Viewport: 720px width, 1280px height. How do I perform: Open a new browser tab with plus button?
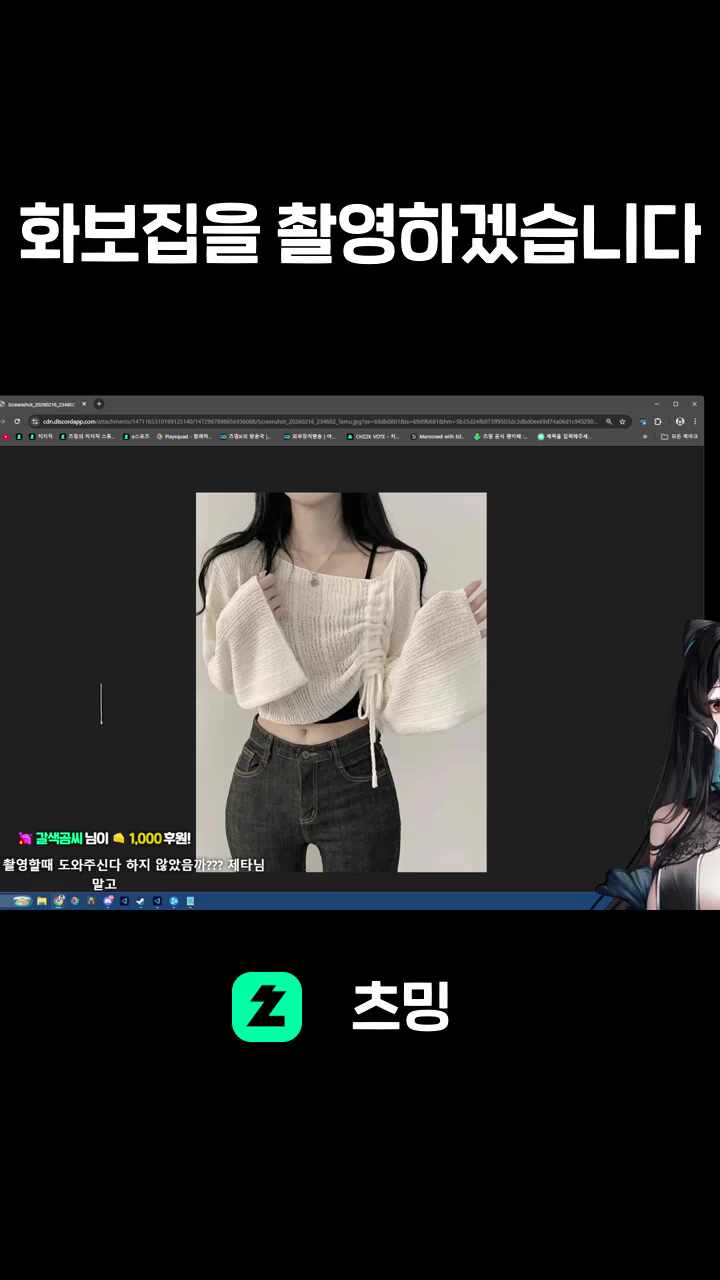99,404
